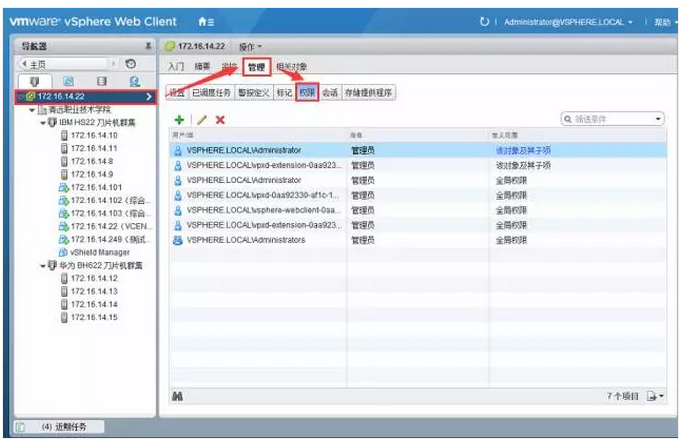Collapse the 华为 BH622 刀片机群集 cluster
Image resolution: width=683 pixels, height=445 pixels.
43,266
